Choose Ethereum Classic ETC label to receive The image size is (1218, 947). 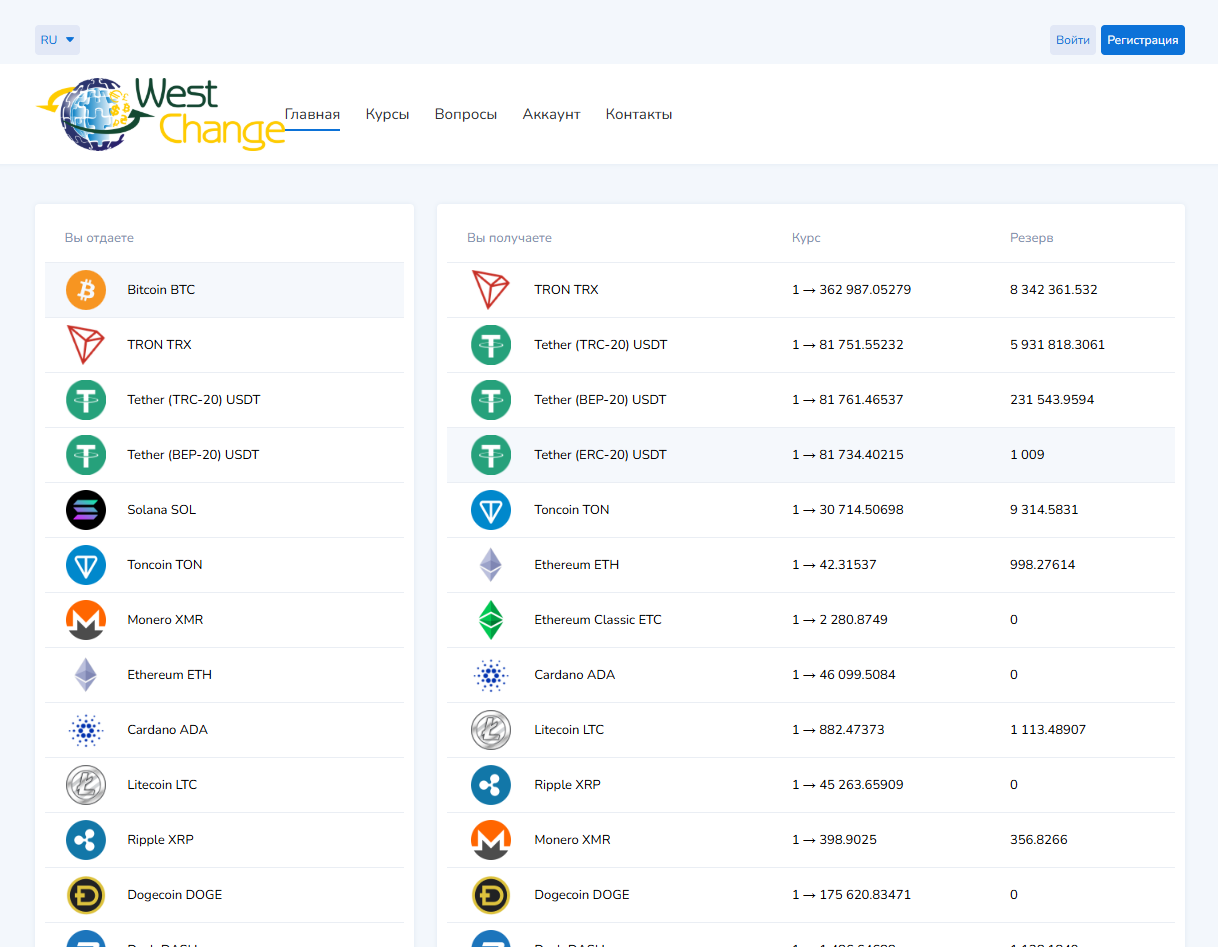tap(598, 620)
